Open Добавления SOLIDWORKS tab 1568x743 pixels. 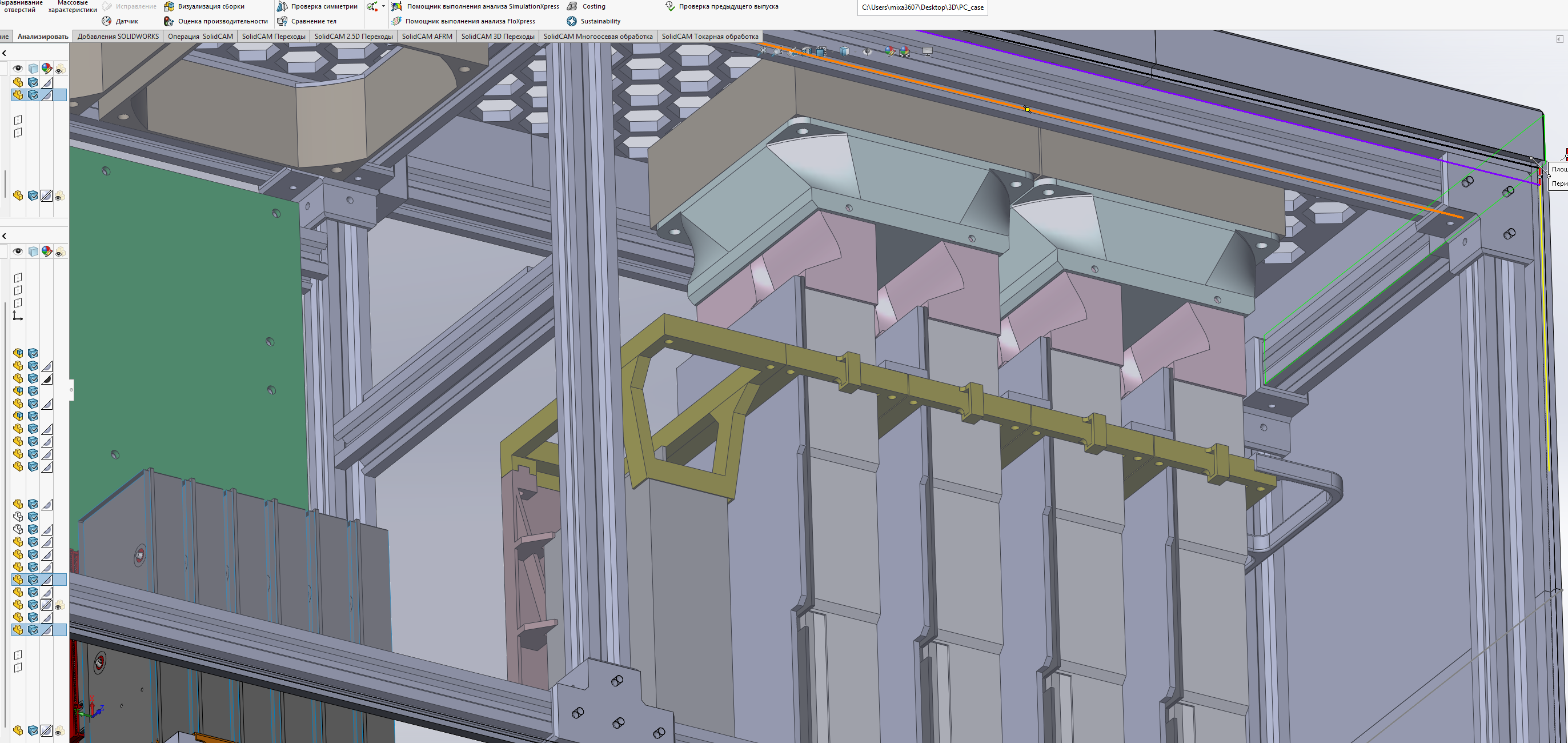[x=118, y=37]
